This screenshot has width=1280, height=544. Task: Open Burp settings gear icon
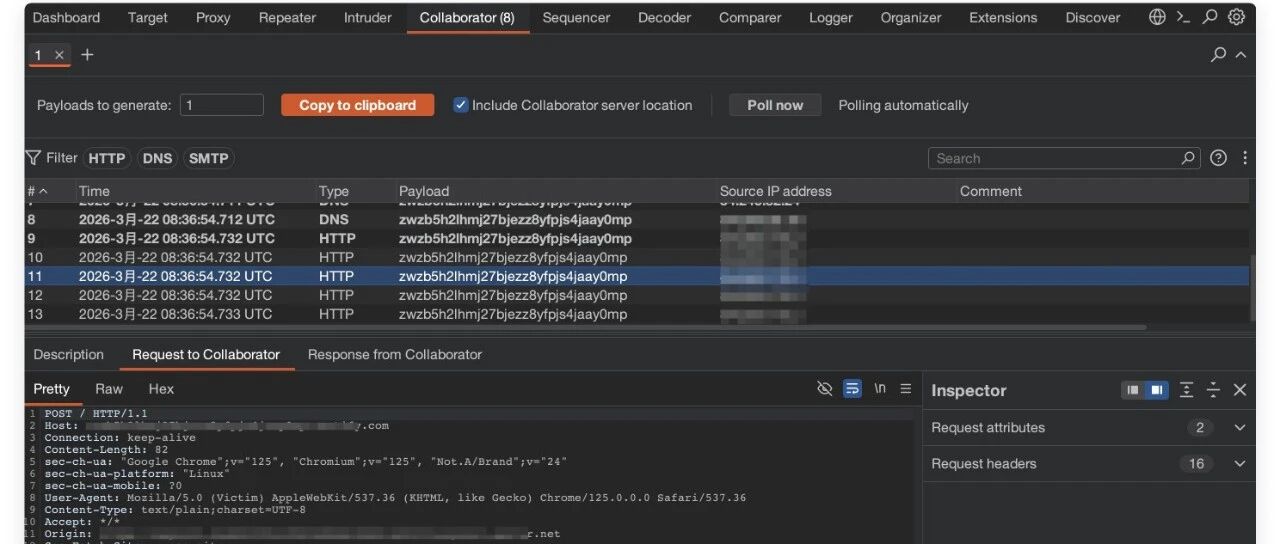click(x=1236, y=17)
